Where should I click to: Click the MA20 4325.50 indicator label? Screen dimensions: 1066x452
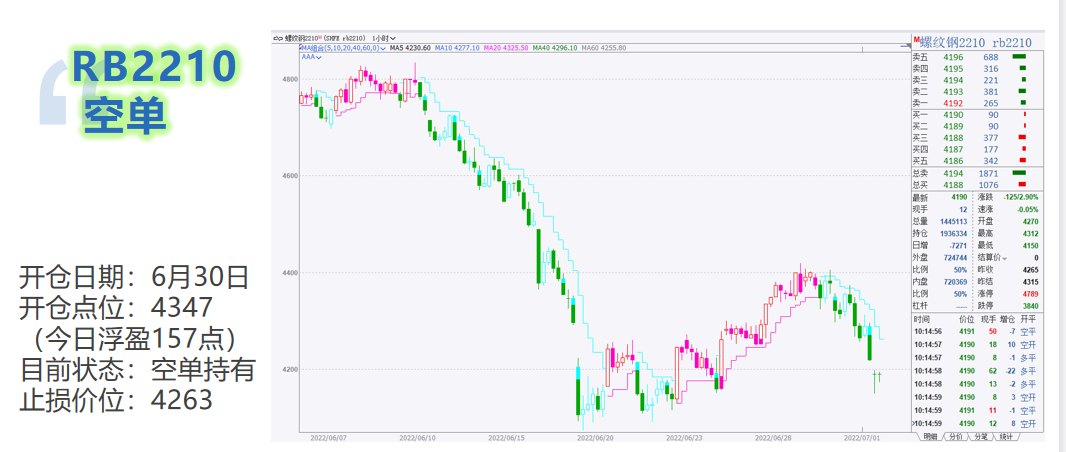[506, 47]
